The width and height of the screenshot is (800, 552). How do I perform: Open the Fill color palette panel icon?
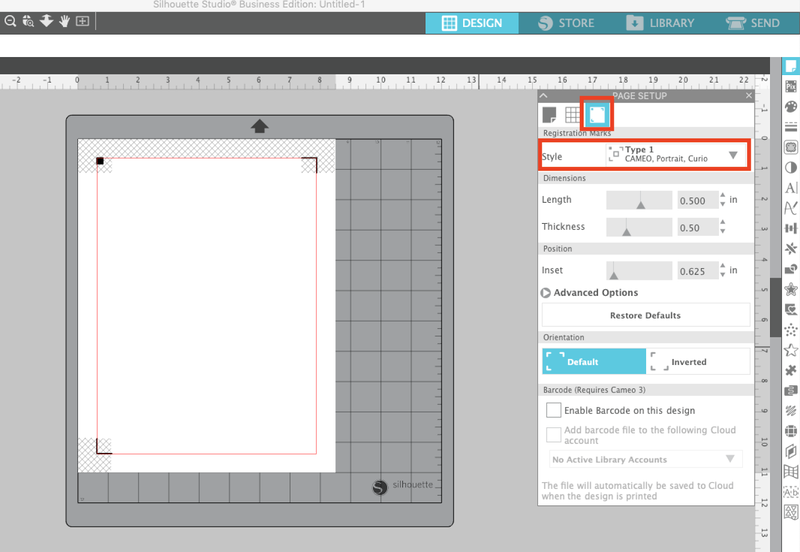point(790,107)
